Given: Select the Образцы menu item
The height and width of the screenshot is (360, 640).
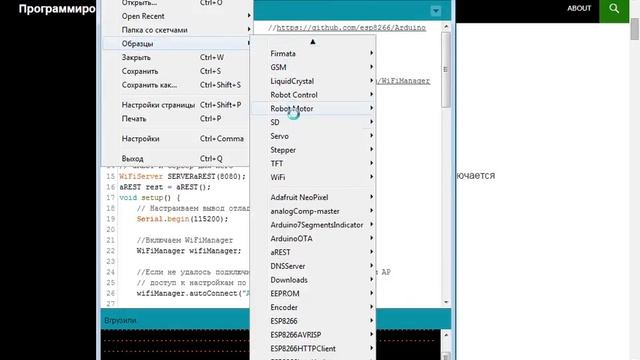Looking at the screenshot, I should 176,43.
